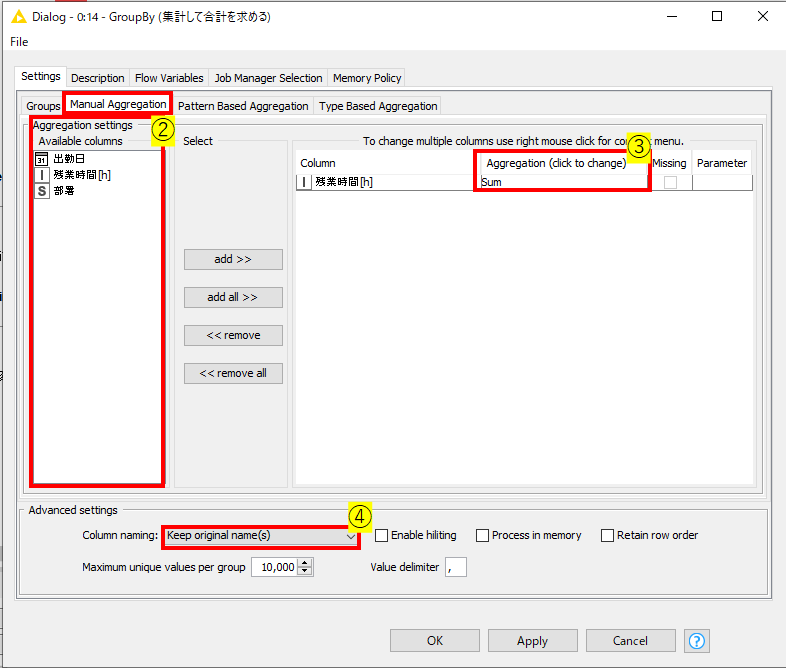Open Pattern Based Aggregation sub-tab

pyautogui.click(x=243, y=106)
